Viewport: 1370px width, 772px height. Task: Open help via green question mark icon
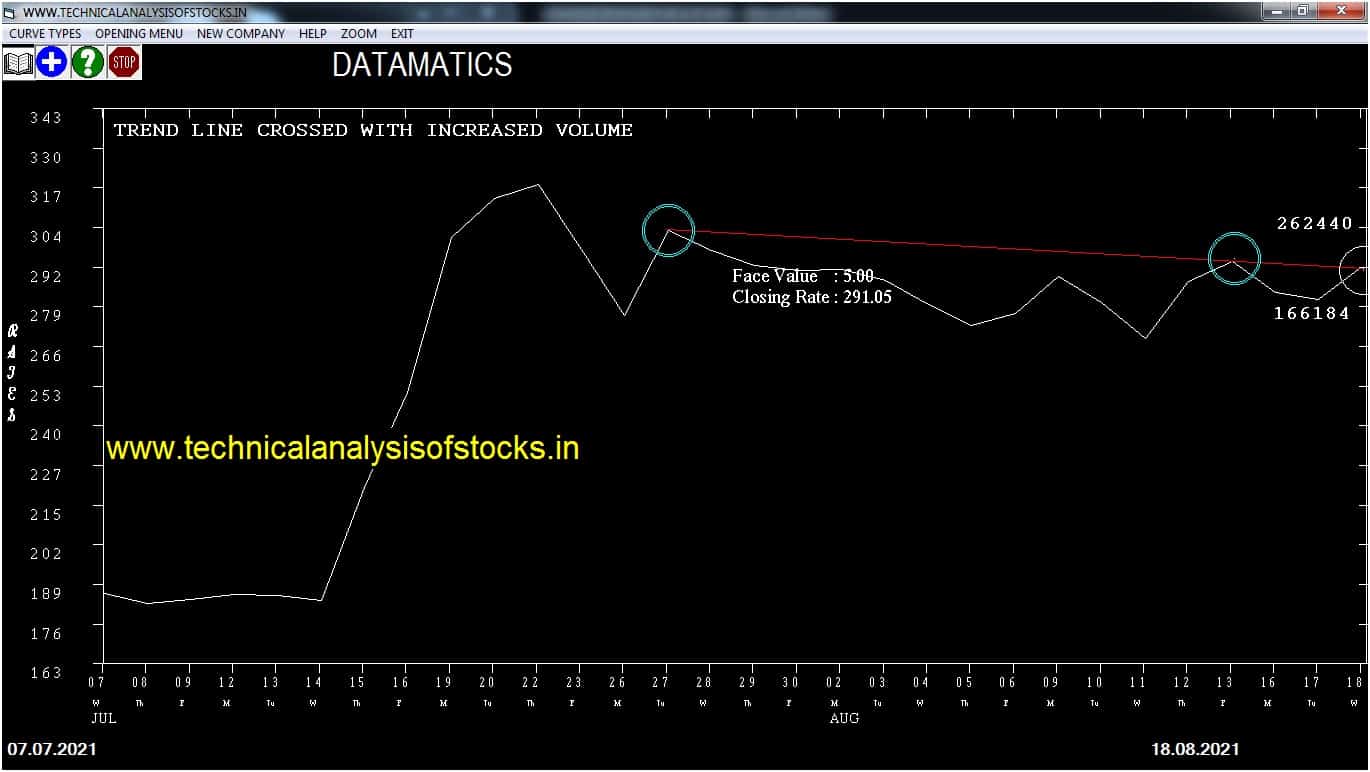coord(88,63)
